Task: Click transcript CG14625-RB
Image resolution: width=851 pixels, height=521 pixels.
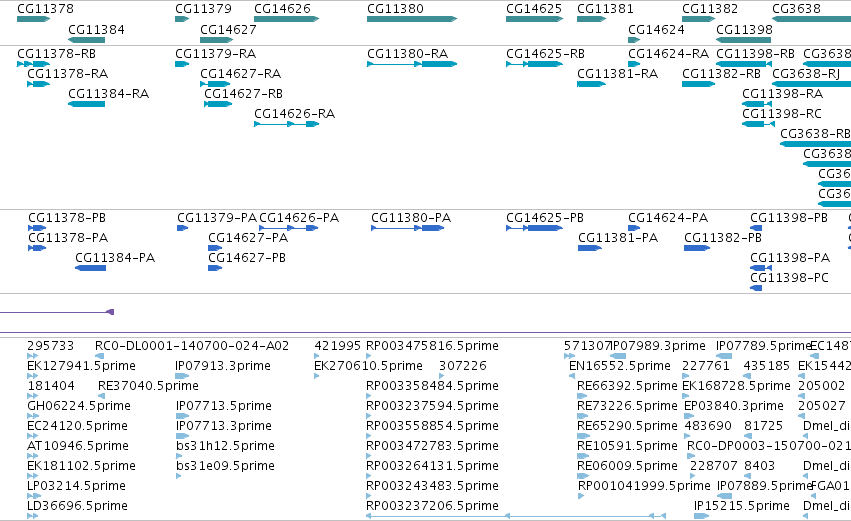Action: (545, 54)
